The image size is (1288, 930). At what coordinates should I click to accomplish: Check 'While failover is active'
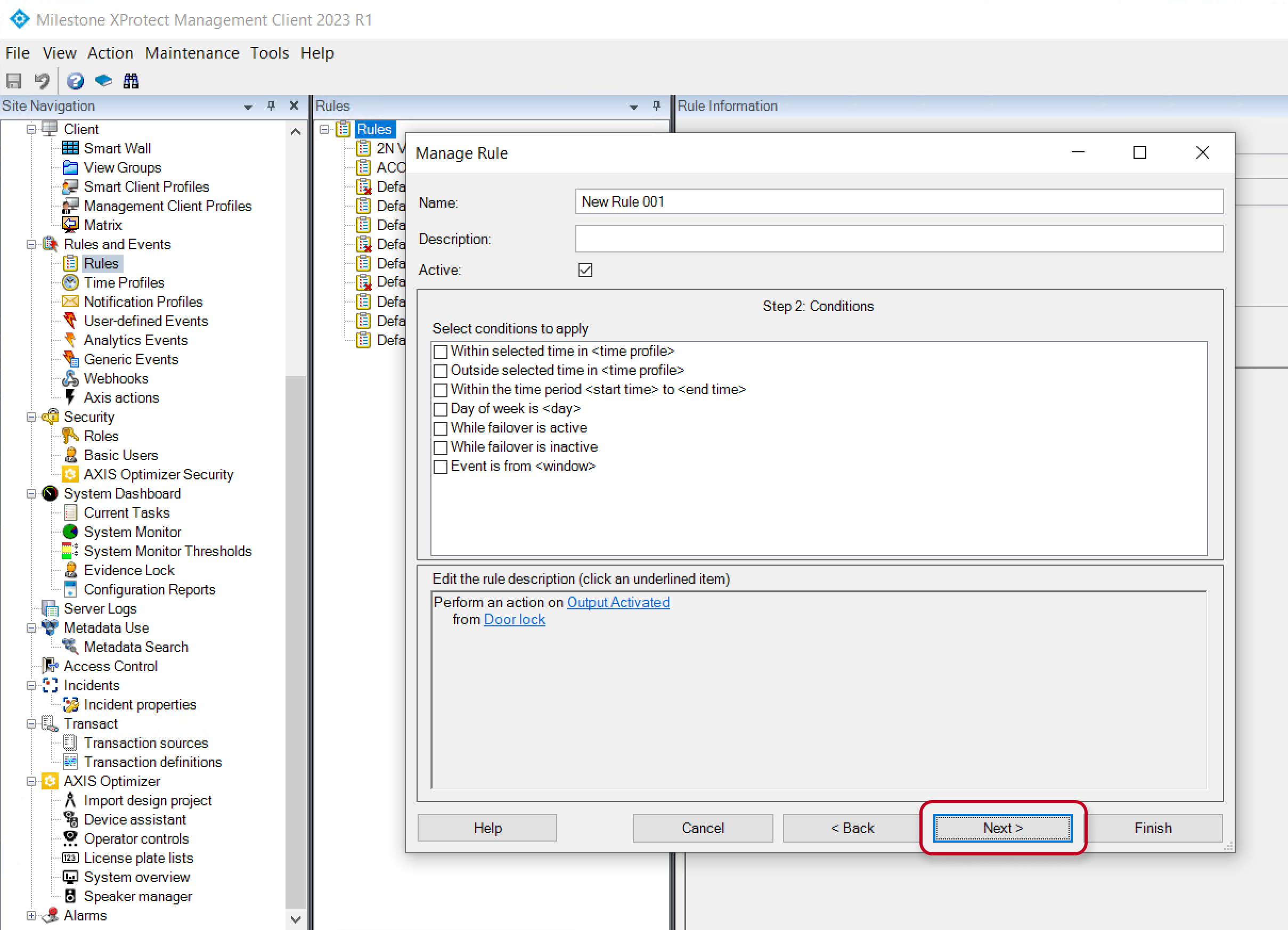(x=440, y=428)
